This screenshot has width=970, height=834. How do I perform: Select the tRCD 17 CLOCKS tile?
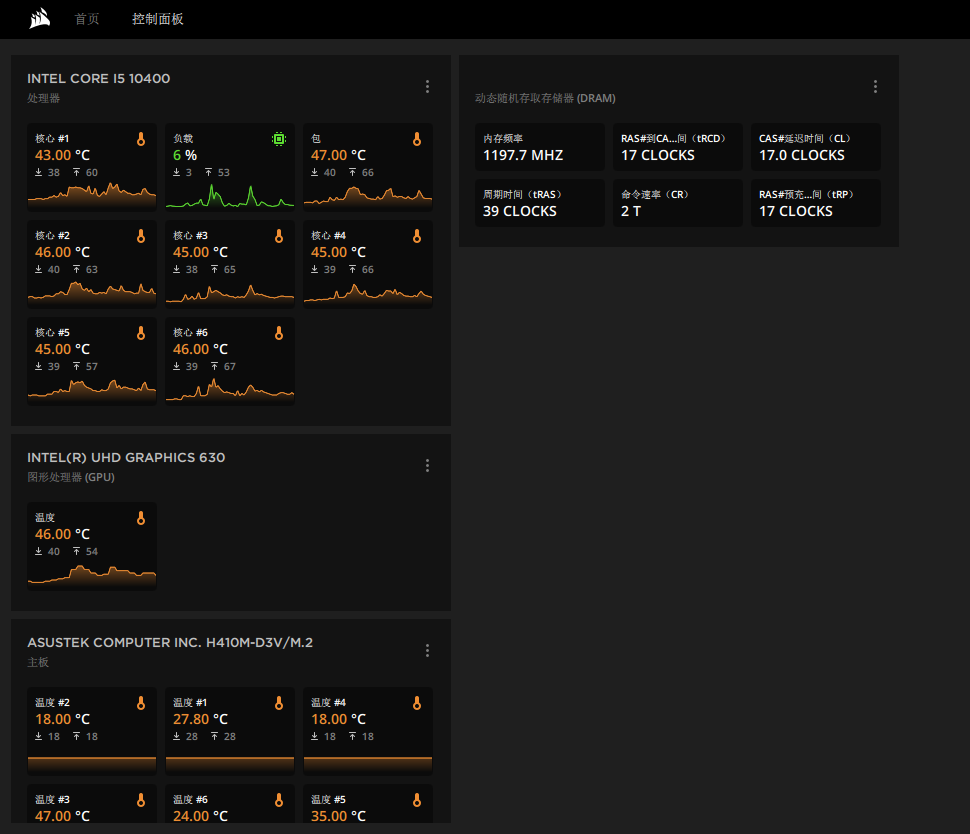pyautogui.click(x=678, y=147)
